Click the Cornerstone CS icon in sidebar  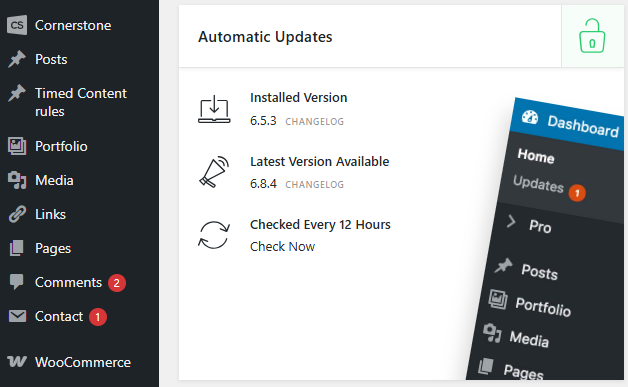[x=17, y=25]
